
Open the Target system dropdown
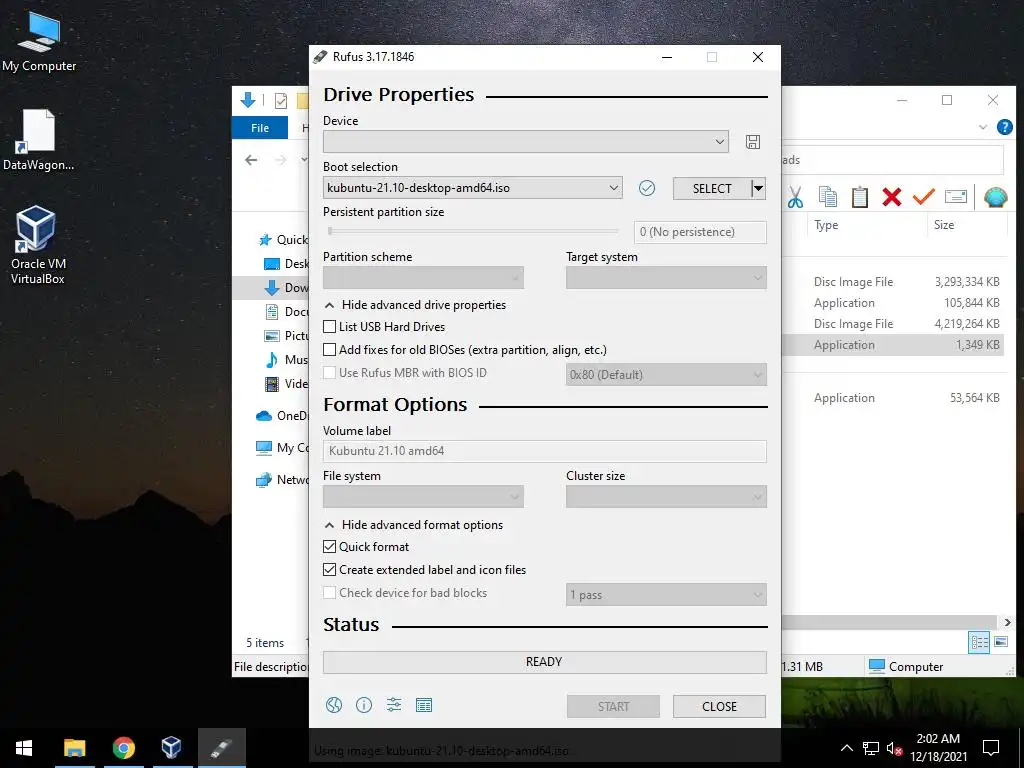(666, 278)
